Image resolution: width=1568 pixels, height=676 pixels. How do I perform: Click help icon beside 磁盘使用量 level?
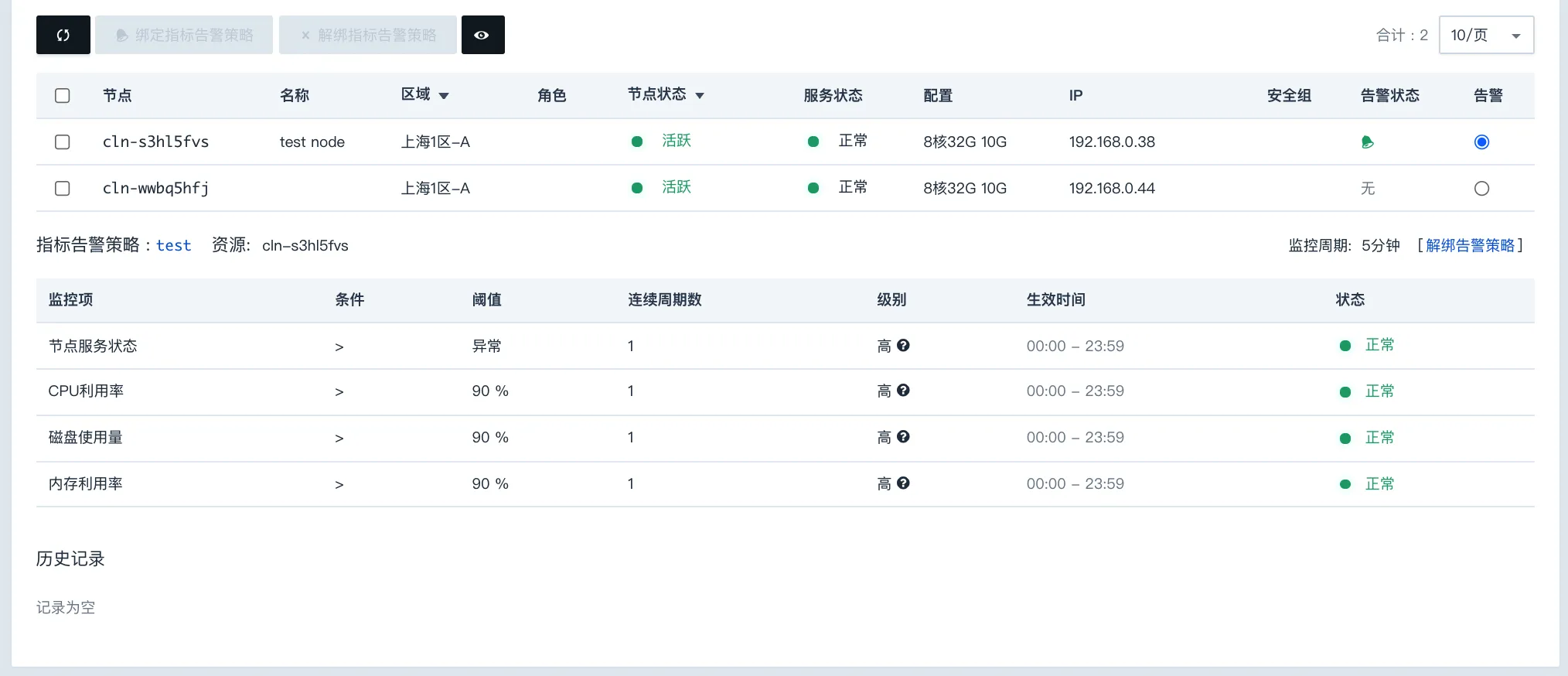(x=903, y=437)
